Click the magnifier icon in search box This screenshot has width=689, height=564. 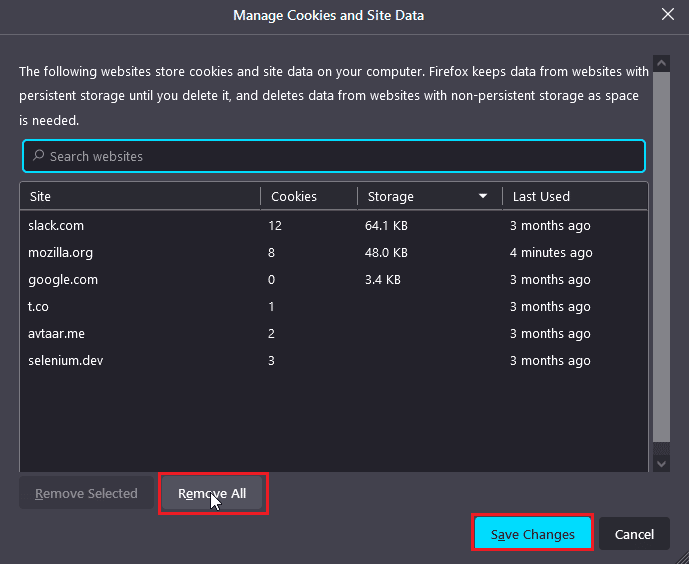click(39, 155)
